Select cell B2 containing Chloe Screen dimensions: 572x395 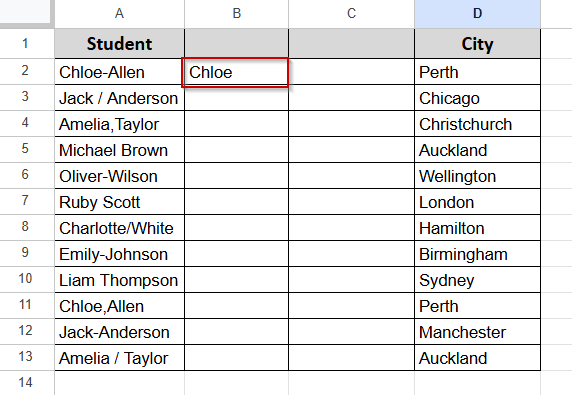coord(235,72)
